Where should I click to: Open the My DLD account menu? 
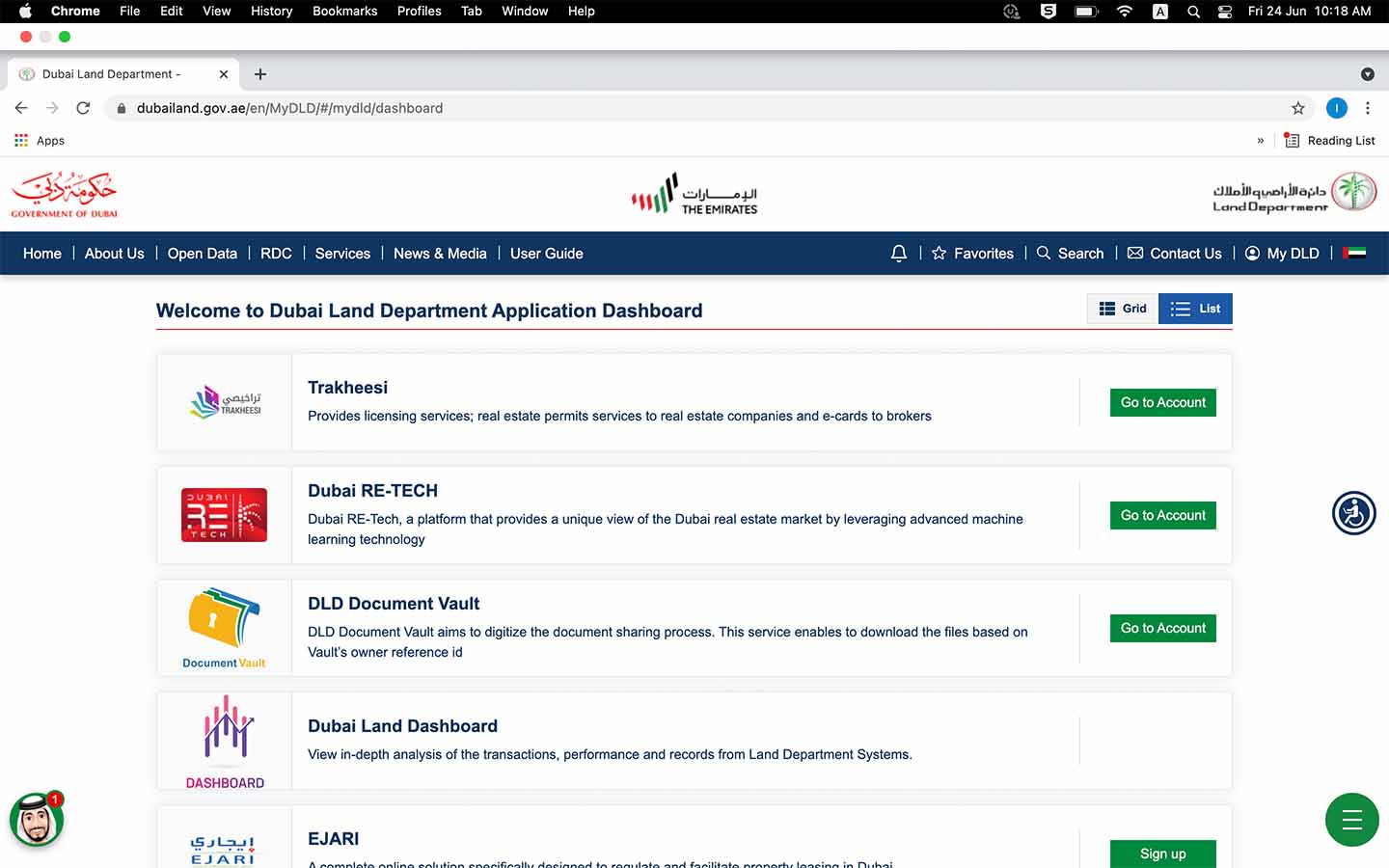point(1282,254)
